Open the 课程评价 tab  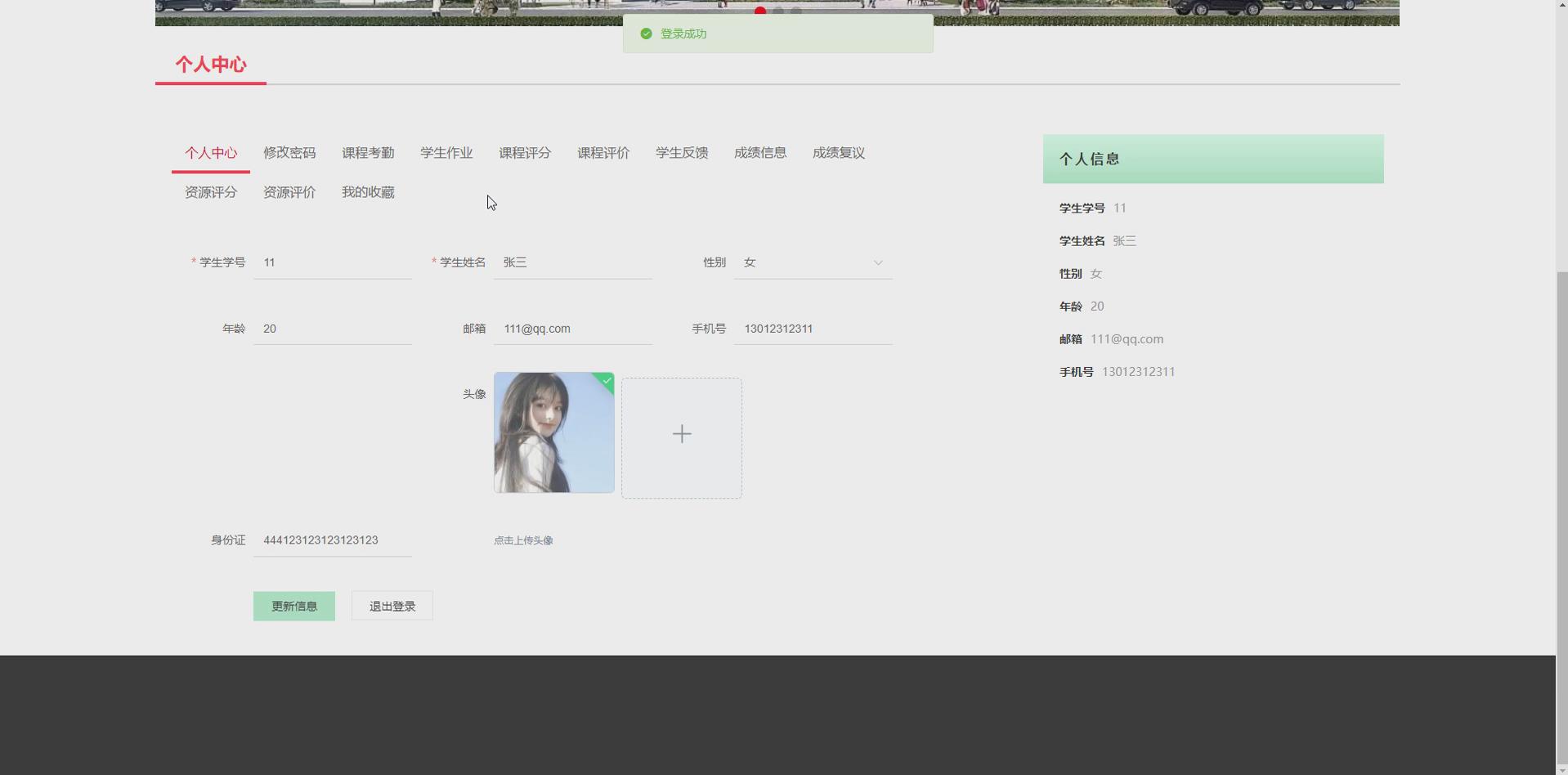click(x=603, y=153)
